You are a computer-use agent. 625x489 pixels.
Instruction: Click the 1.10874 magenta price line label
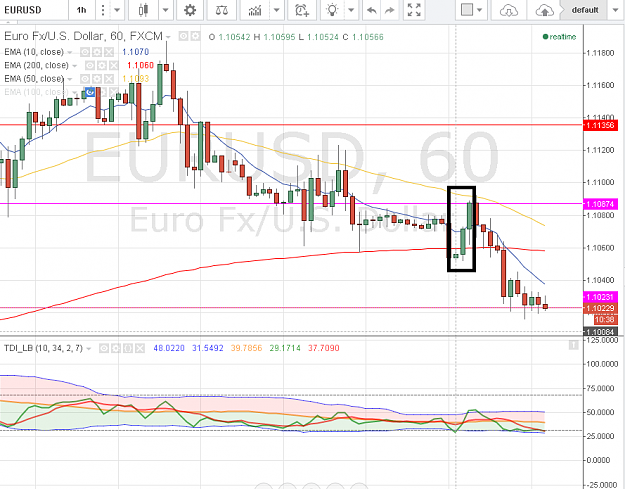pyautogui.click(x=600, y=204)
